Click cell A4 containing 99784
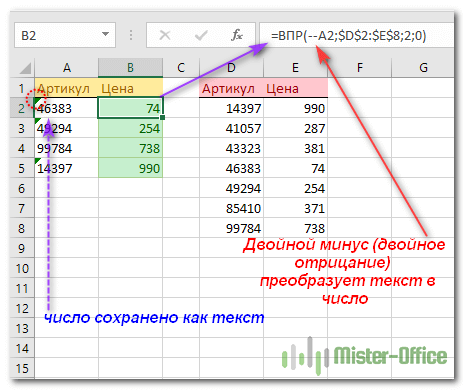Screen dimensions: 465x390 coord(66,148)
